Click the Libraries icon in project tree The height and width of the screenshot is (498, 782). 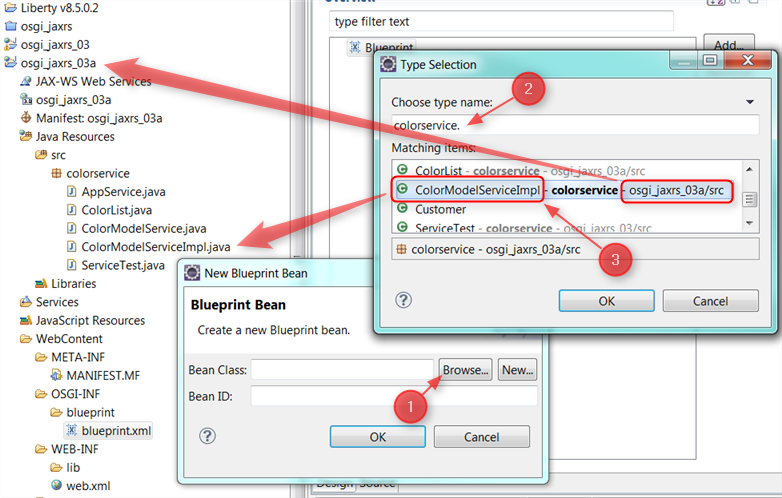tap(42, 283)
